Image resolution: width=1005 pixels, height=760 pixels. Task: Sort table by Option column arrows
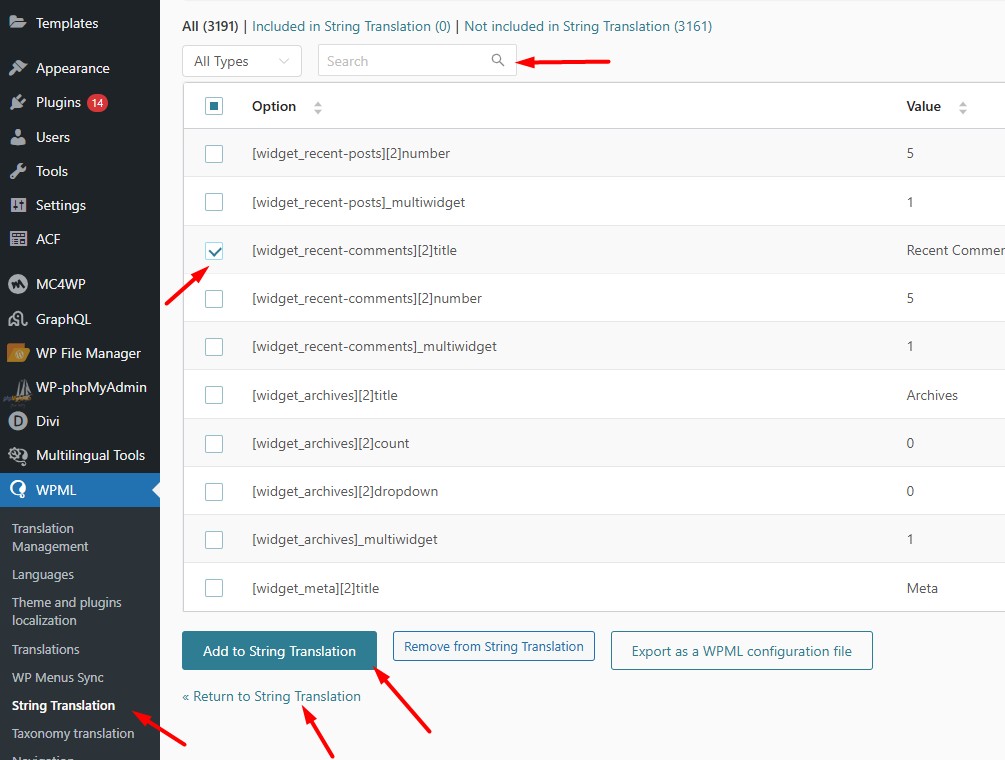pos(318,107)
